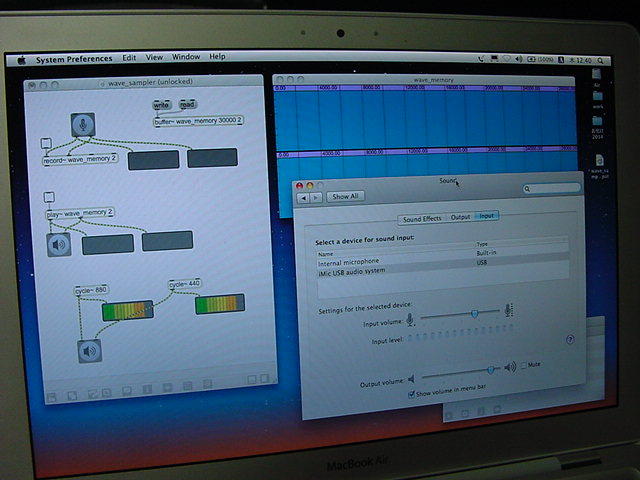640x480 pixels.
Task: Switch to the Output tab
Action: [460, 217]
